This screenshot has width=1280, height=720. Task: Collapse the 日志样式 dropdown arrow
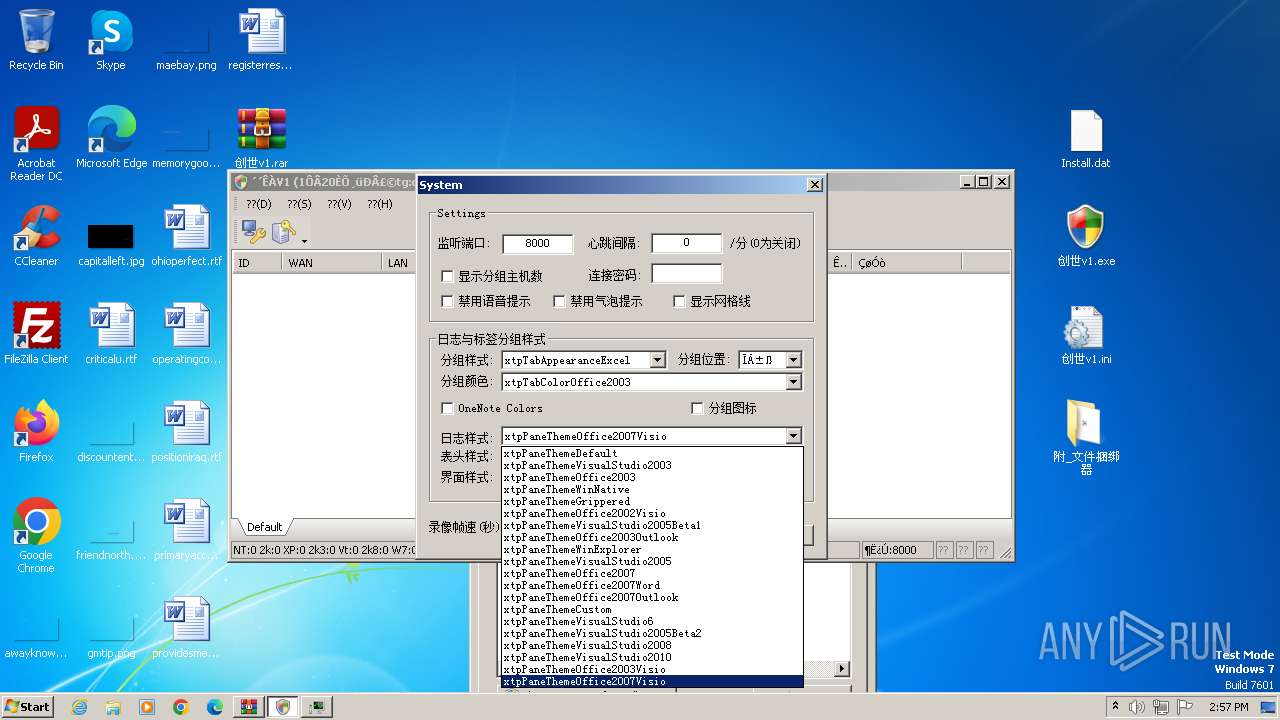click(x=793, y=436)
